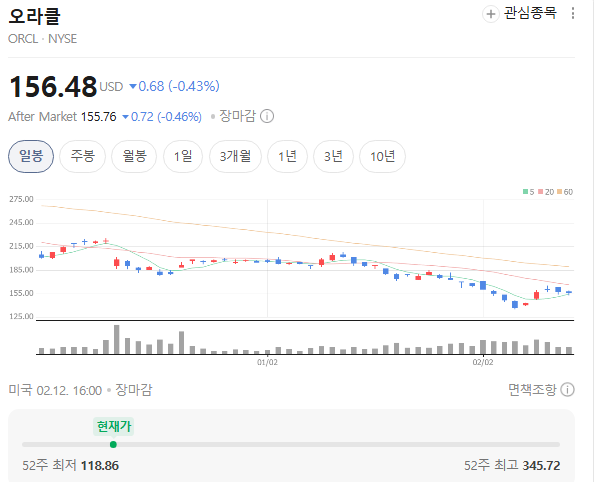Viewport: 605px width, 482px height.
Task: Click the 미국 02.12. 16:00 timestamp
Action: pos(55,390)
